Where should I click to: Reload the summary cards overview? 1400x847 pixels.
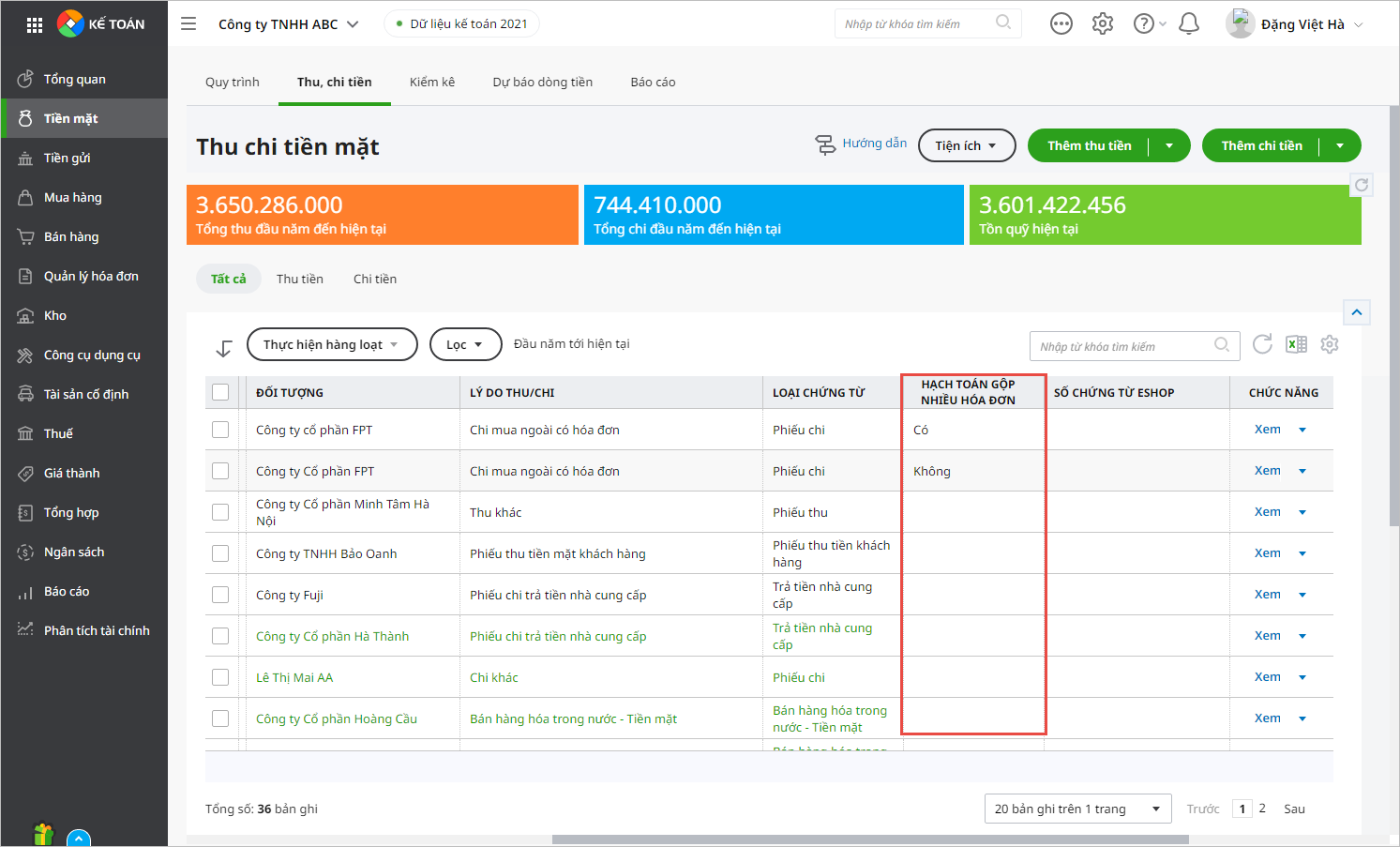point(1362,186)
